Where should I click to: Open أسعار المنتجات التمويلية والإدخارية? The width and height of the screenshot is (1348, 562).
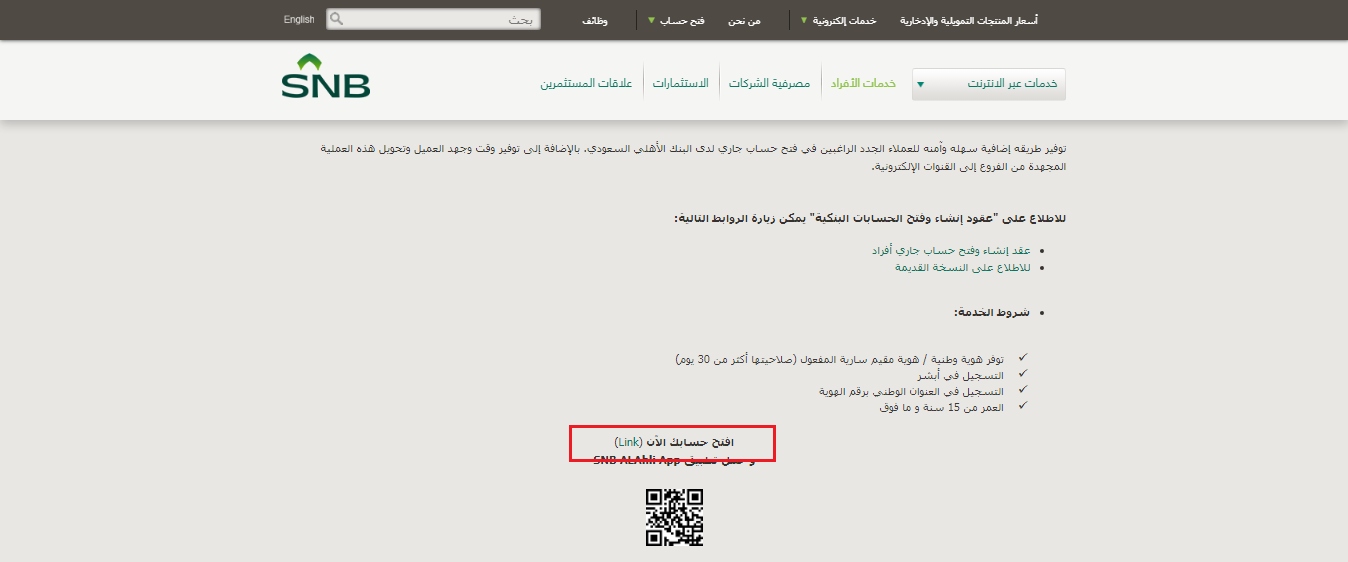[x=969, y=20]
